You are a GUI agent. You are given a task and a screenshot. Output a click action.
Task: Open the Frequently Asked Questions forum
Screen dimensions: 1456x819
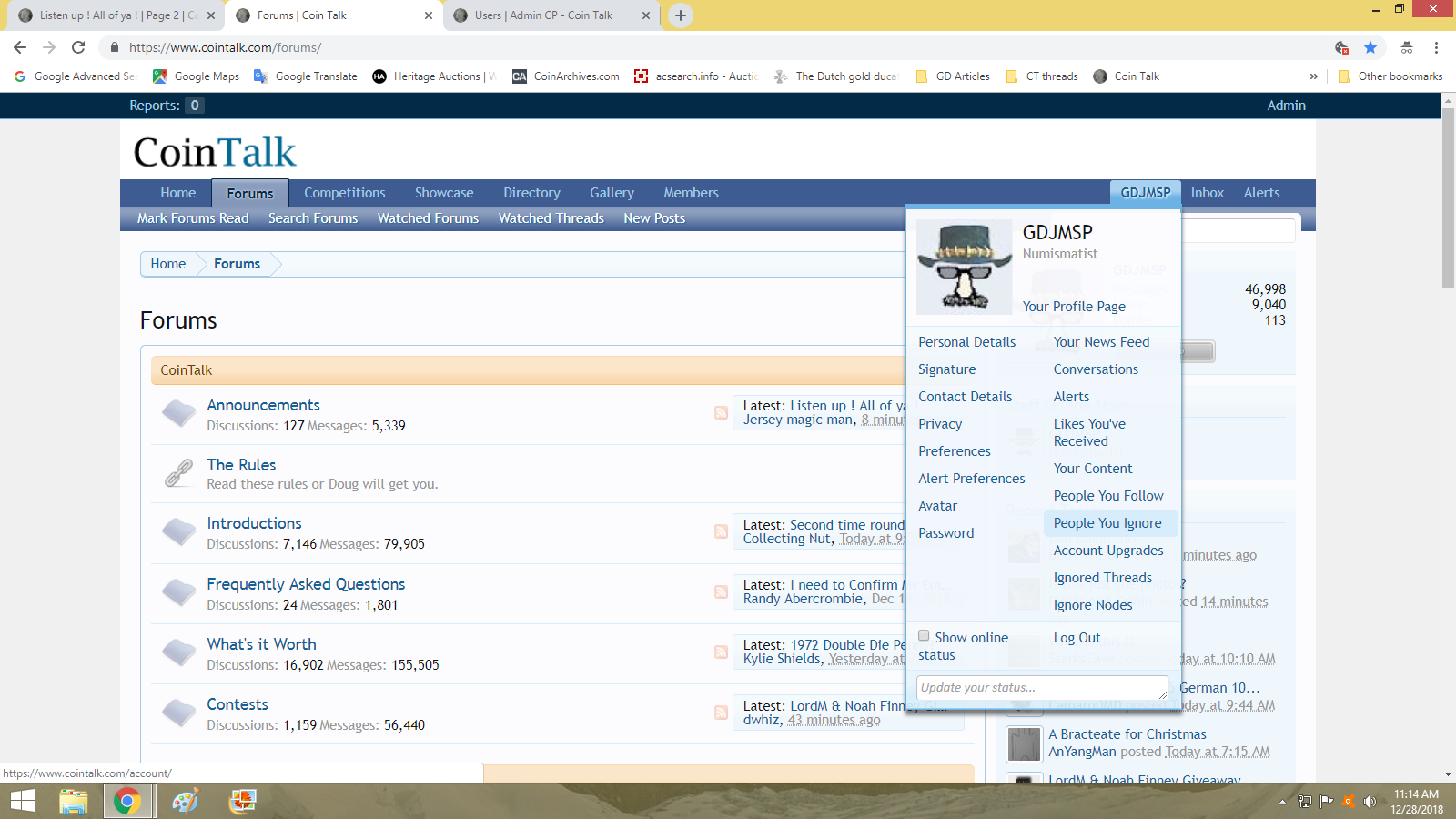[306, 584]
